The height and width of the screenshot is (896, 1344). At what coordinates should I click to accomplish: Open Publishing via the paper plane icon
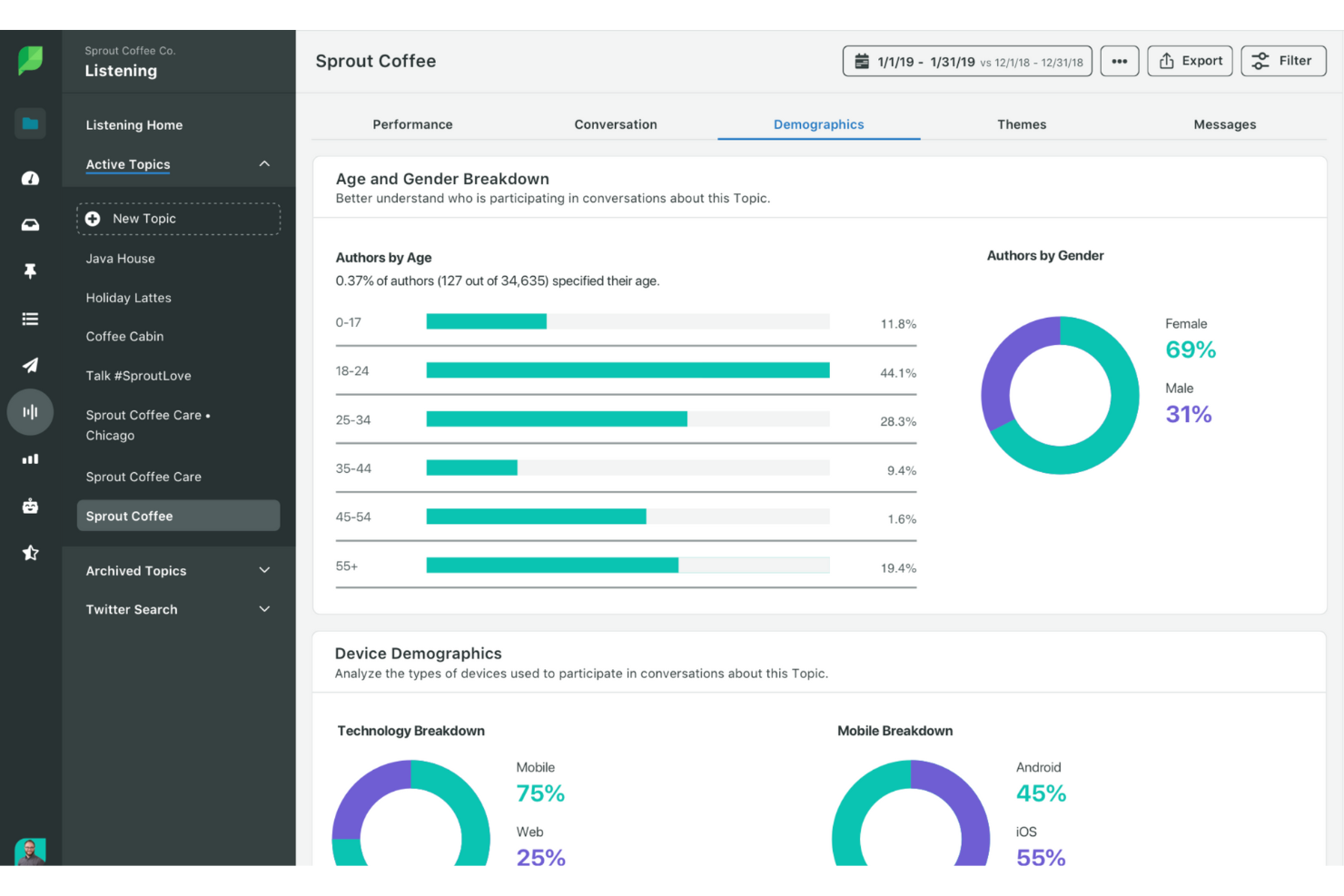click(x=30, y=365)
